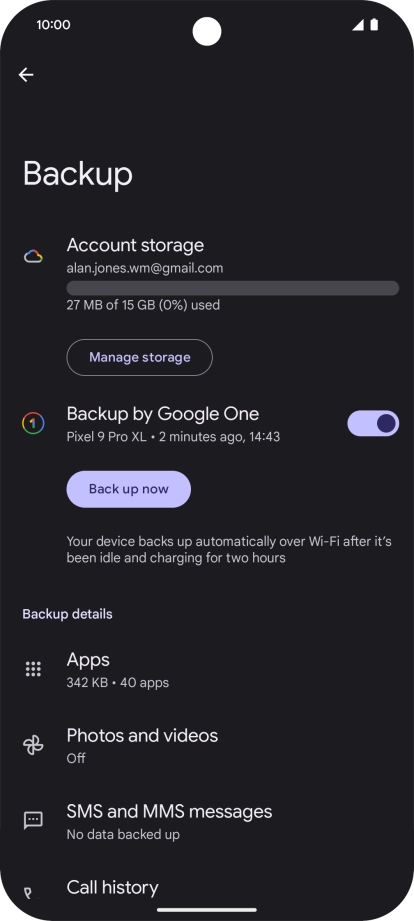This screenshot has height=921, width=414.
Task: Open SMS and MMS messages entry
Action: click(x=207, y=821)
